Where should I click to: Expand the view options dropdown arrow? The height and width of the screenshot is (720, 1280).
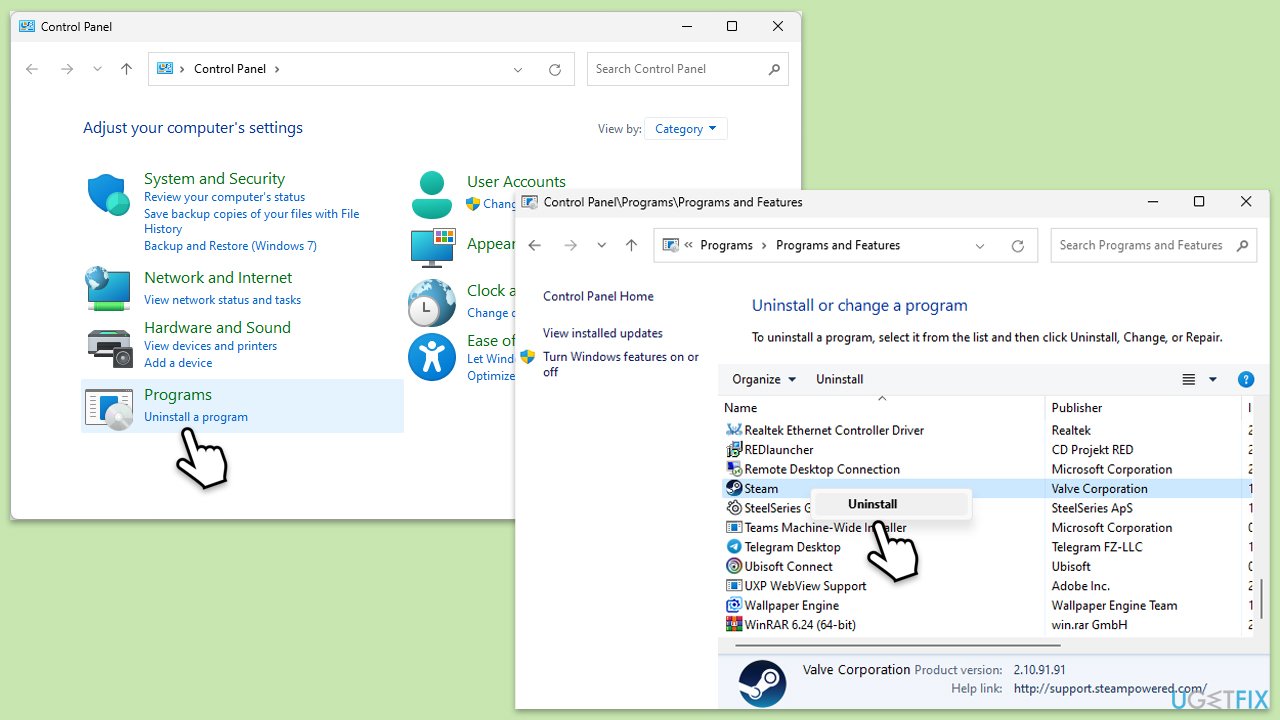(x=1213, y=379)
